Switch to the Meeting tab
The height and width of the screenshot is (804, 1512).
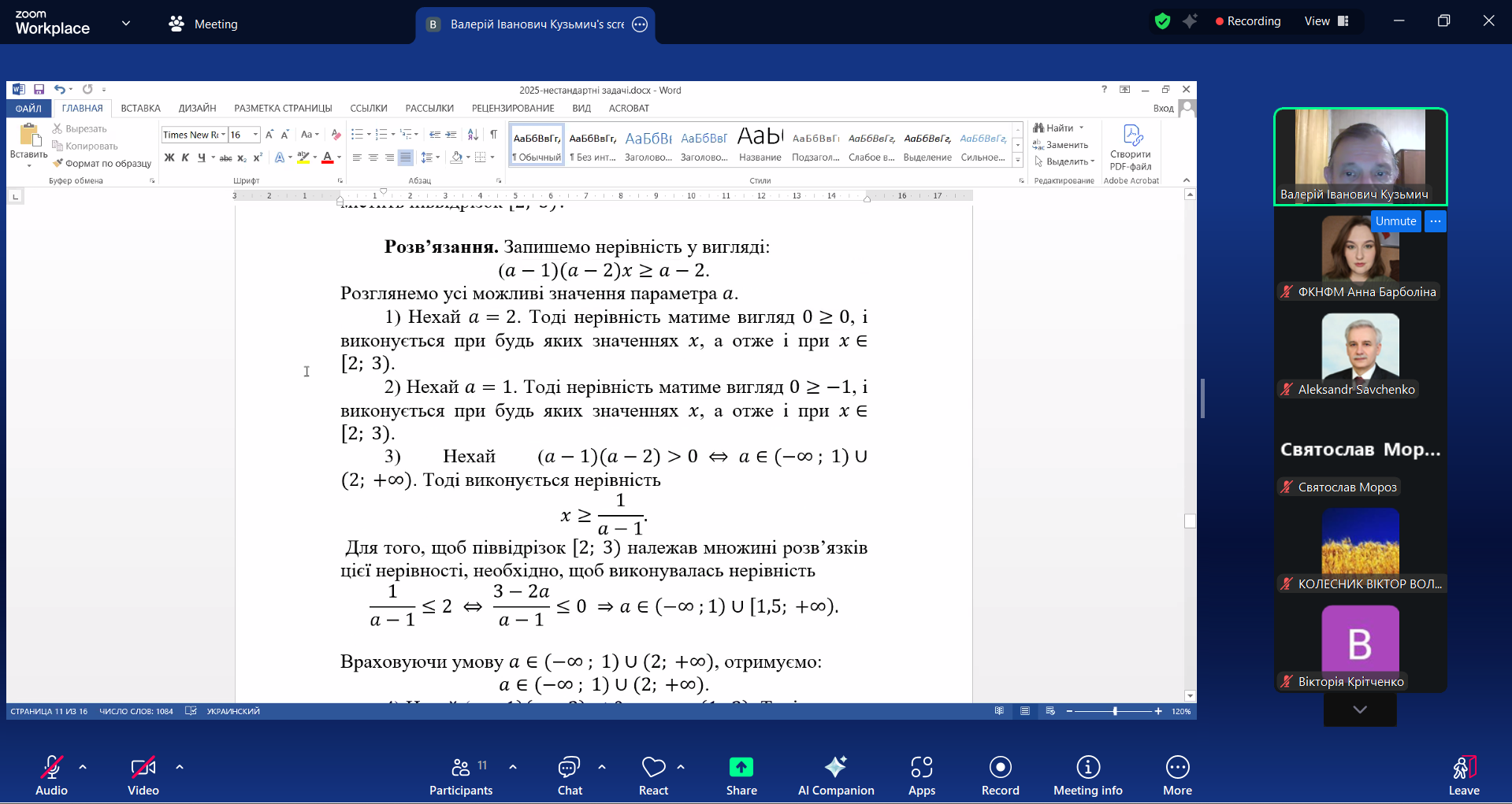pyautogui.click(x=203, y=24)
